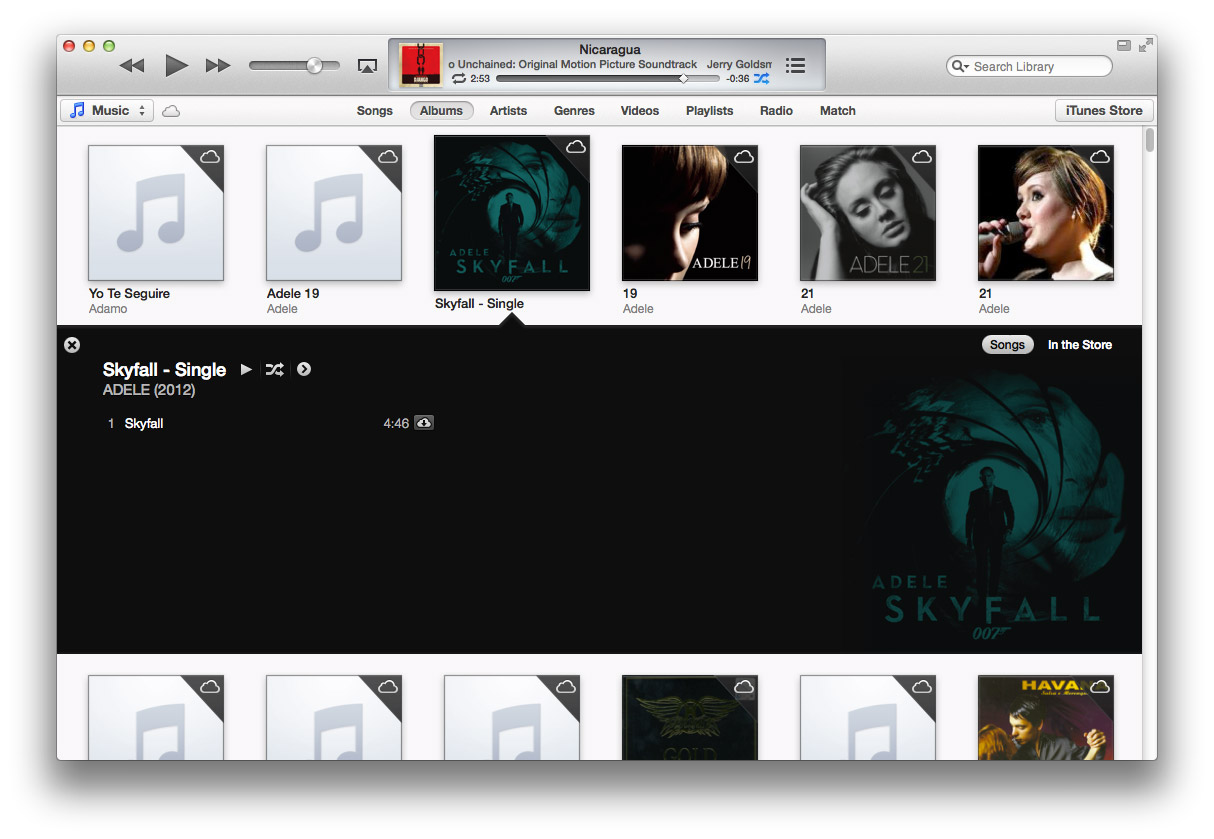Skip to the next track
This screenshot has width=1214, height=839.
tap(218, 66)
